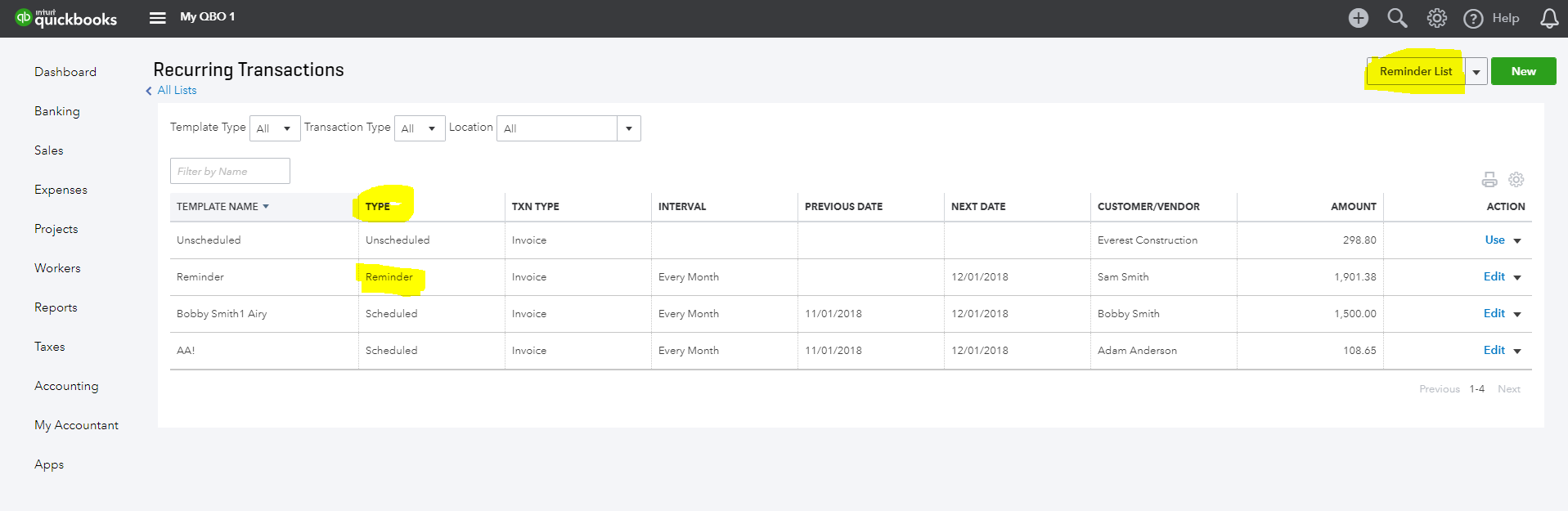Viewport: 1568px width, 511px height.
Task: Expand the Reminder List dropdown arrow
Action: [x=1476, y=72]
